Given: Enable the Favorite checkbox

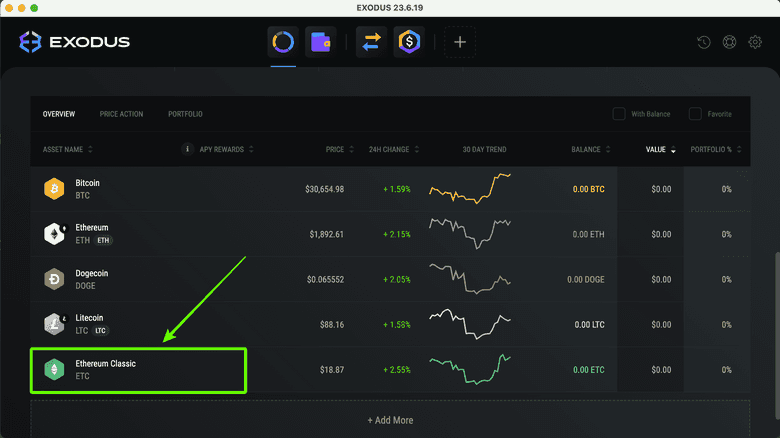Looking at the screenshot, I should pyautogui.click(x=695, y=114).
